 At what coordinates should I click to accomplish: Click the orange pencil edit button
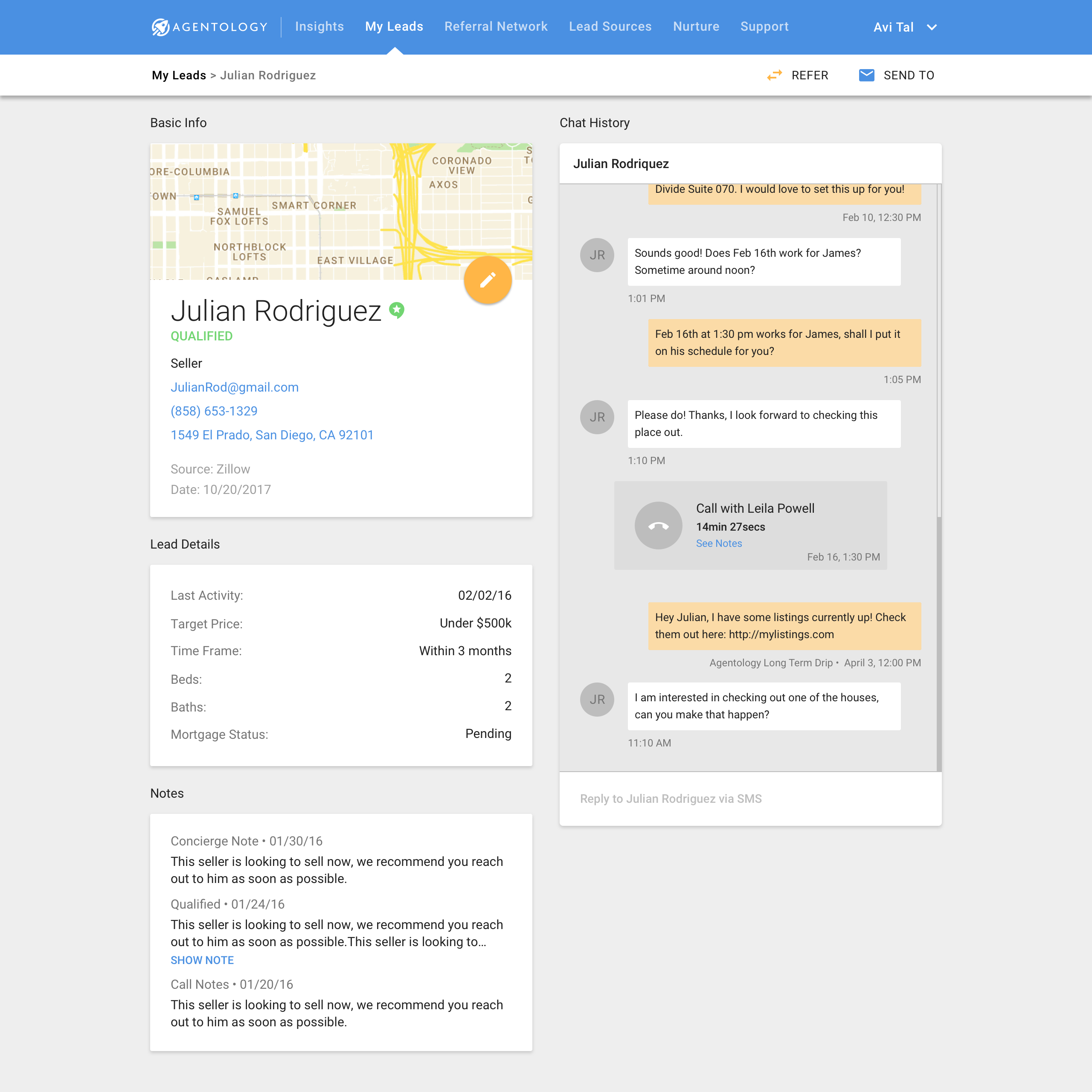pyautogui.click(x=487, y=280)
